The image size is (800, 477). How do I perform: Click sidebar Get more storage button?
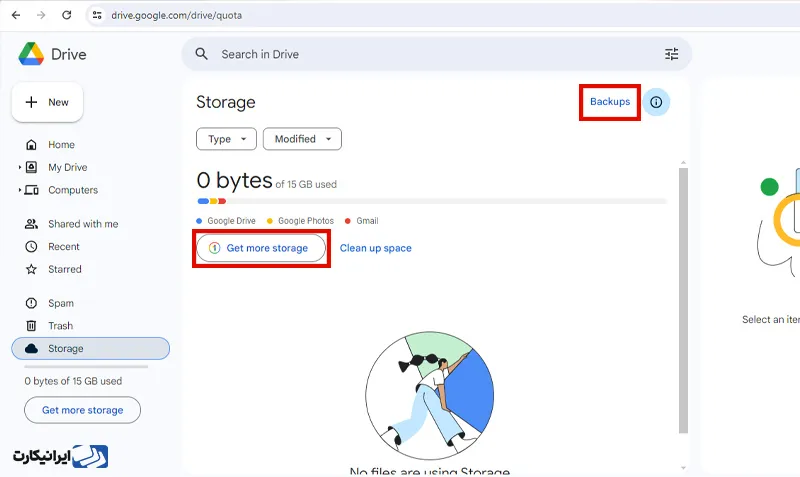pyautogui.click(x=82, y=410)
